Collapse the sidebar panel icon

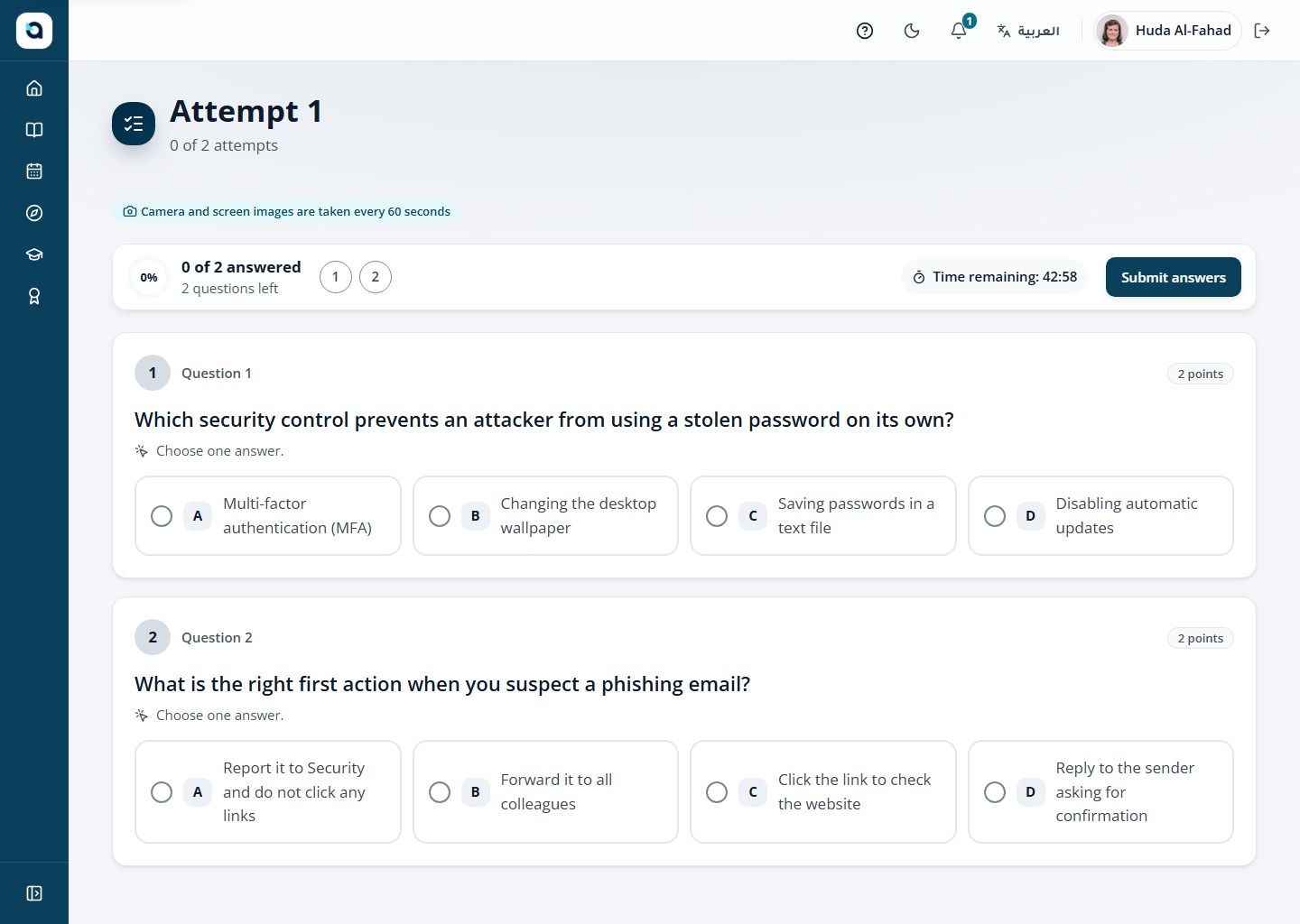(x=34, y=893)
